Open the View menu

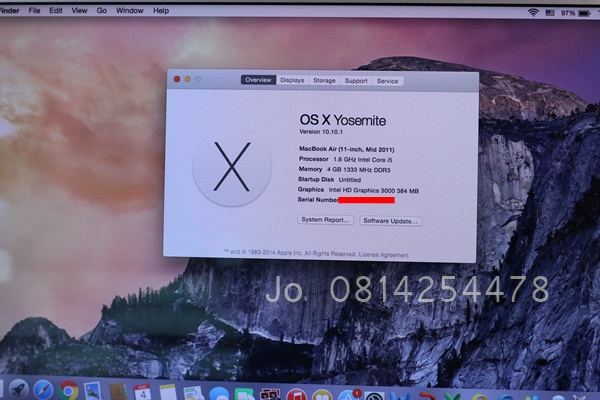tap(79, 11)
